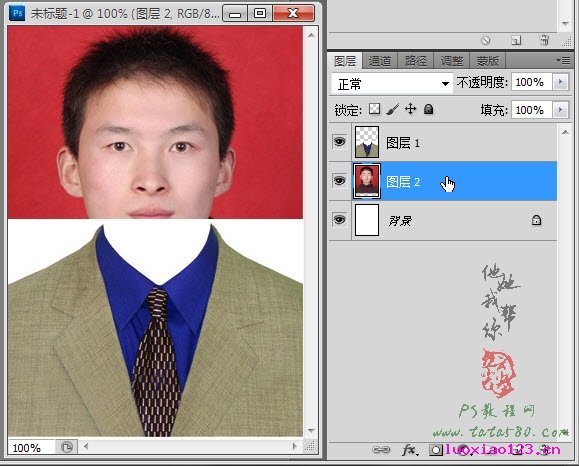The image size is (579, 466).
Task: Toggle lock all padlock icon
Action: [x=428, y=109]
